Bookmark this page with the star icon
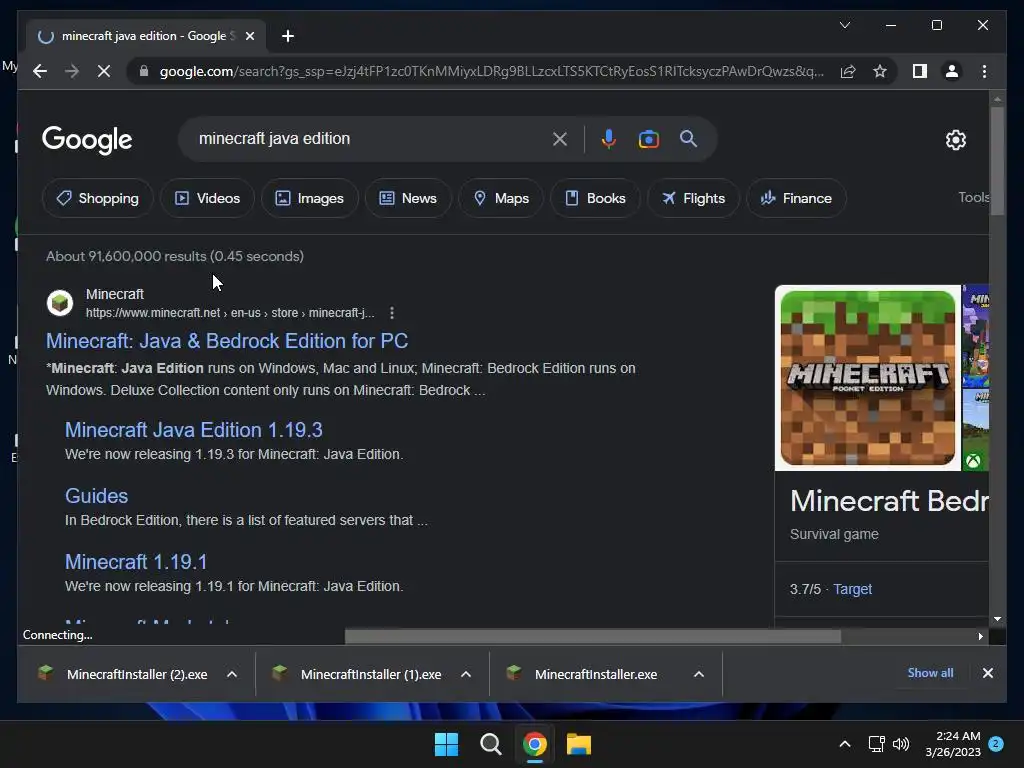 click(x=880, y=71)
